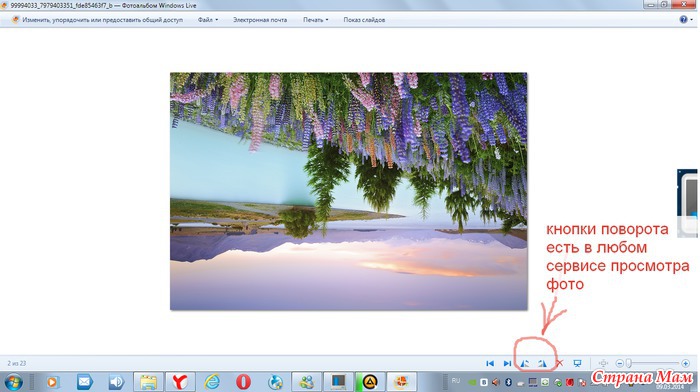Open the AIMP player taskbar icon

370,382
